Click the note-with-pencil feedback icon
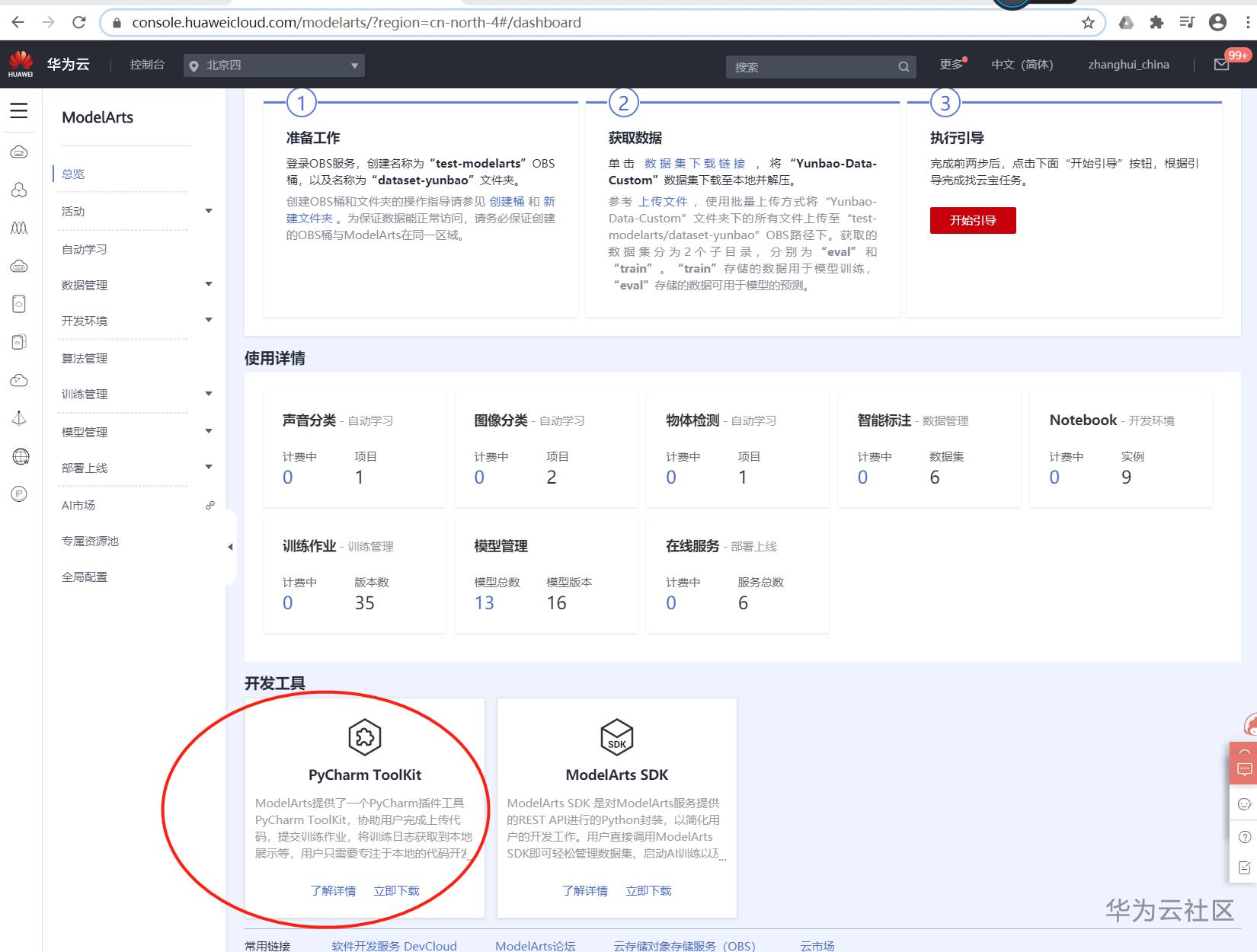Screen dimensions: 1257x952 click(x=1245, y=867)
